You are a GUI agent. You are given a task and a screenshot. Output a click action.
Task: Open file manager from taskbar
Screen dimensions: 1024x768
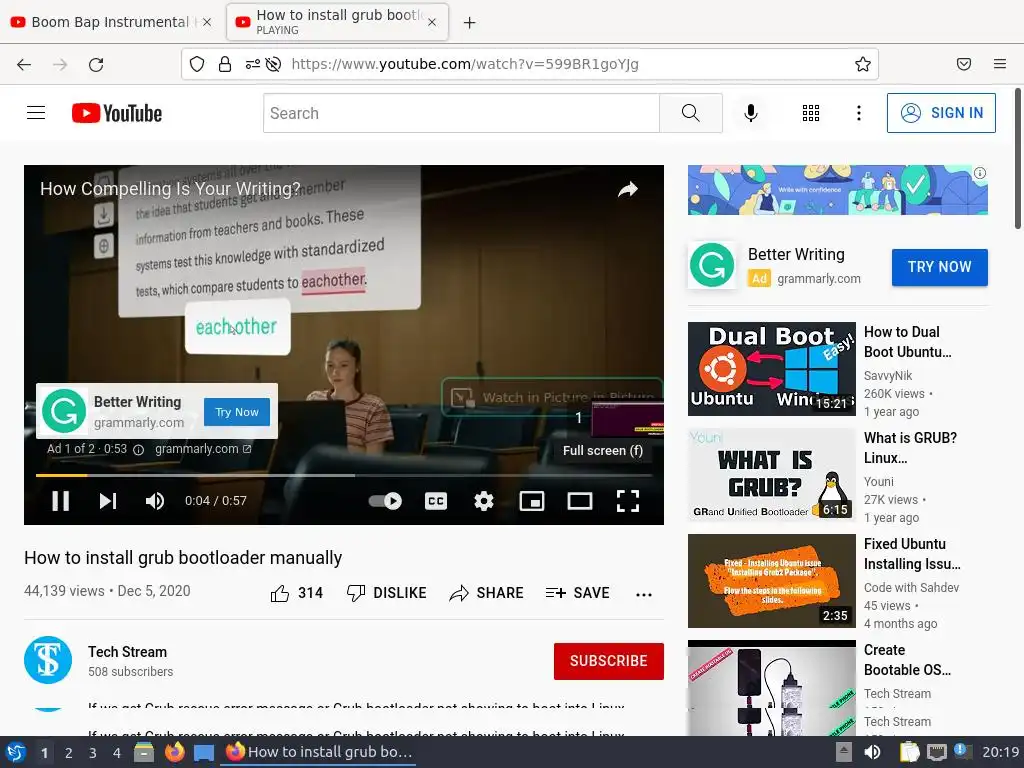(143, 753)
